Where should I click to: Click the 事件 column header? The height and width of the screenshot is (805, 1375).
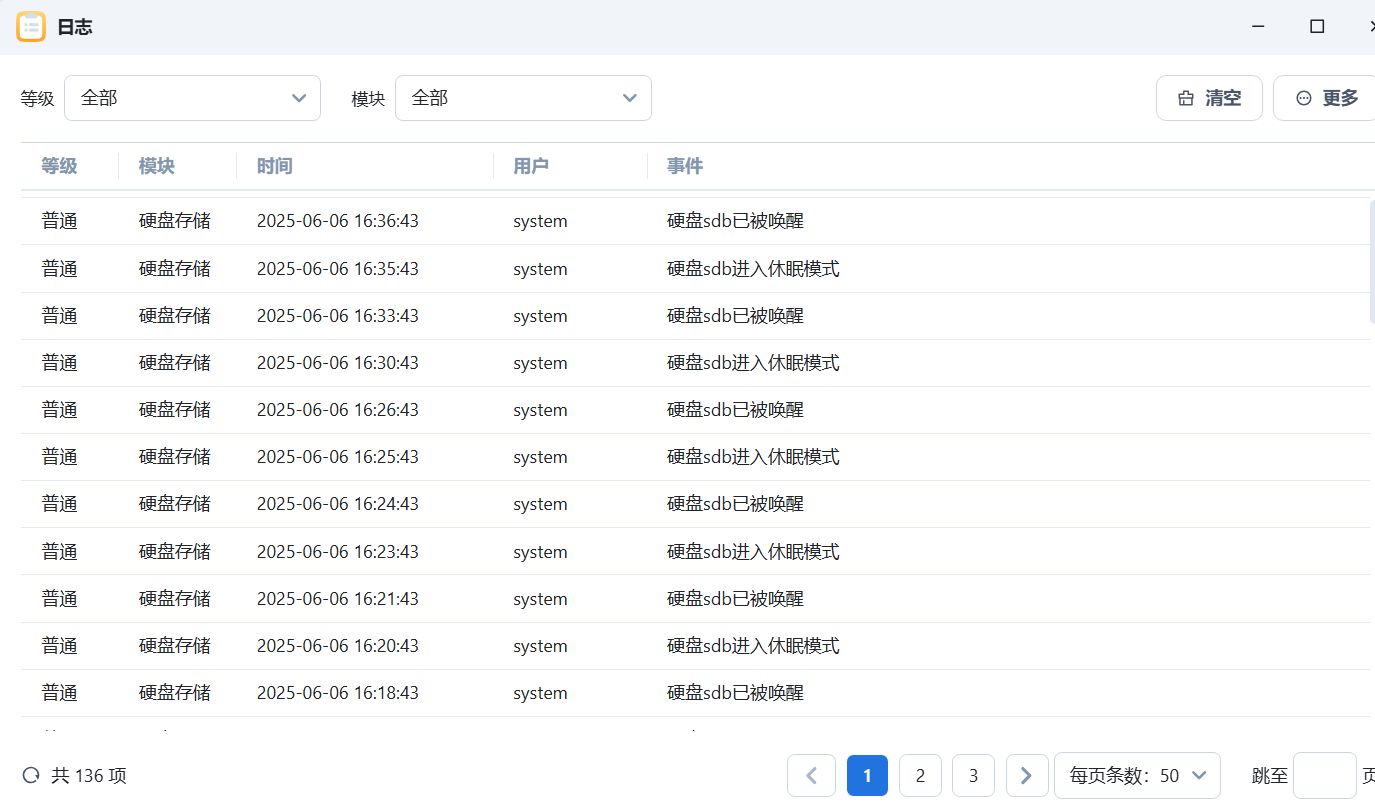tap(685, 166)
